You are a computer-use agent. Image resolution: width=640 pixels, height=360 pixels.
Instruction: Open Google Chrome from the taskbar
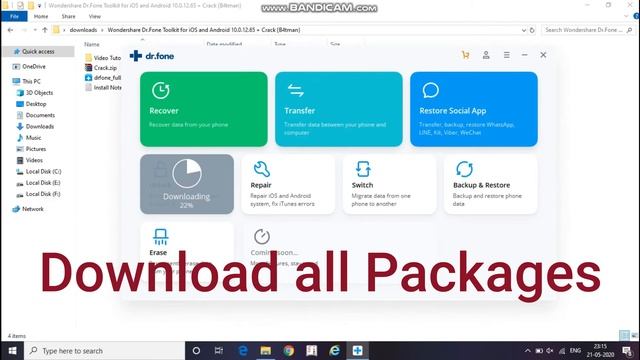point(289,351)
